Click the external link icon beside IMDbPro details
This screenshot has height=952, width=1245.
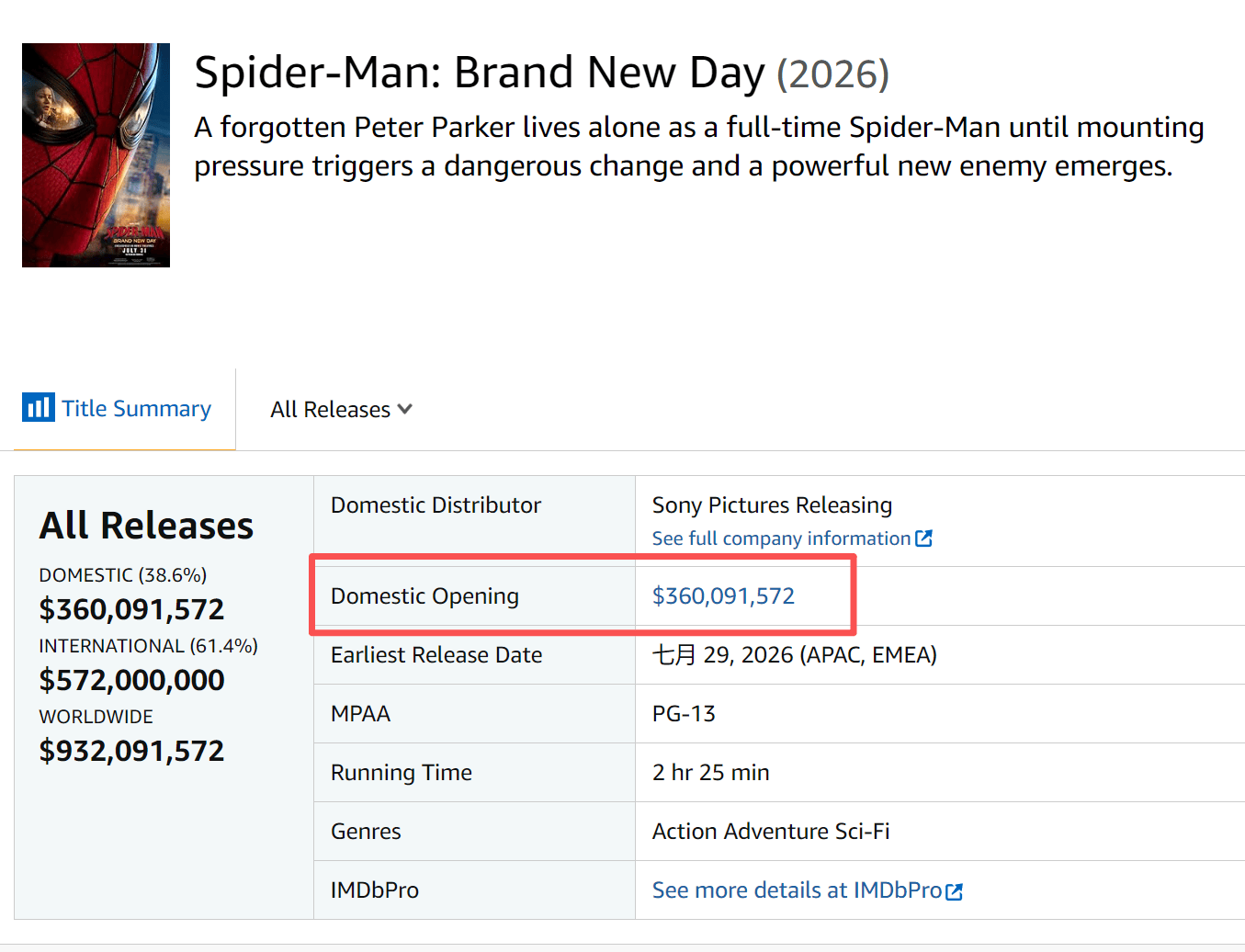point(955,891)
